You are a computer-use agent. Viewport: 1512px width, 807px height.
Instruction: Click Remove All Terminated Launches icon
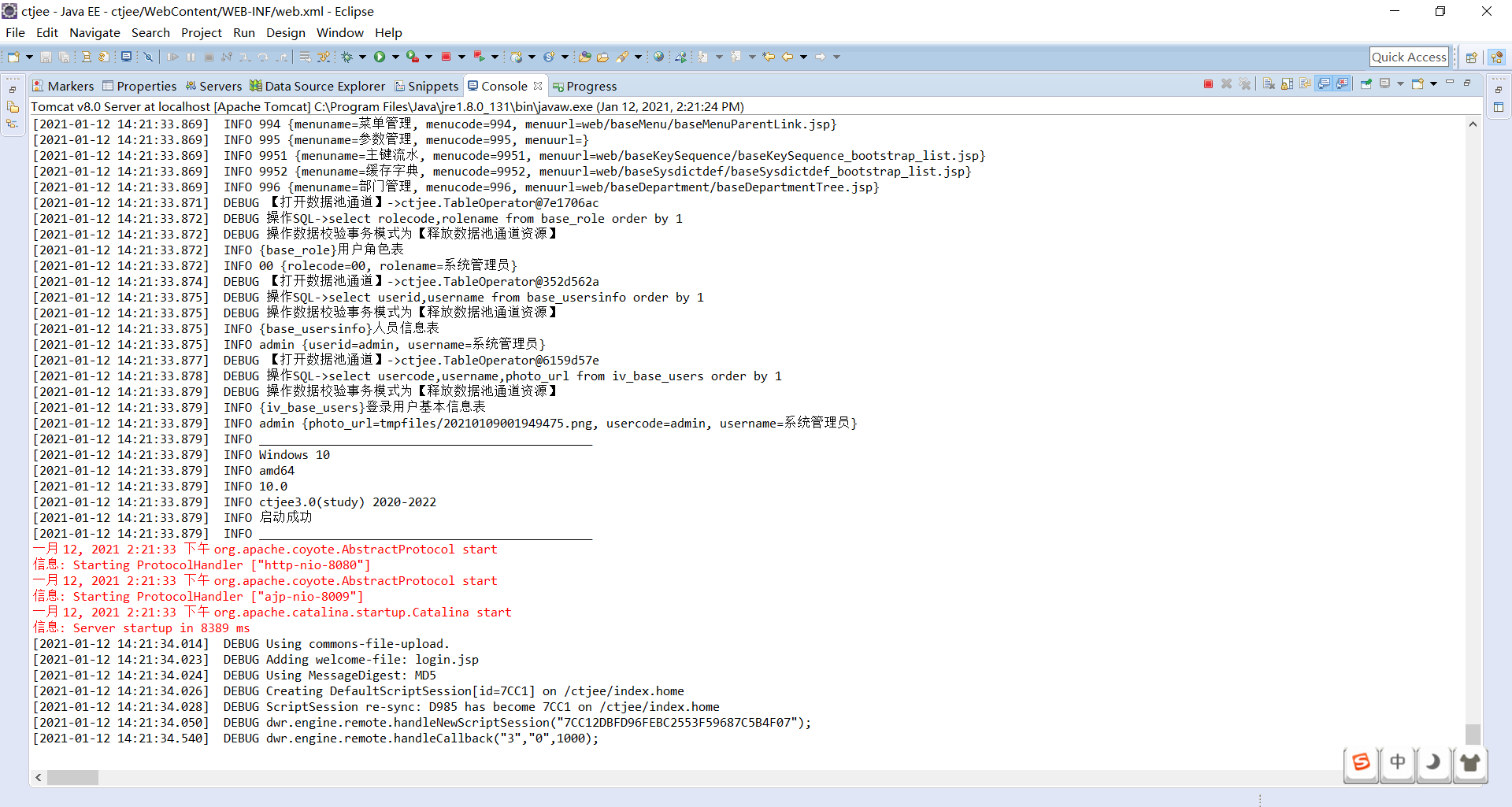tap(1244, 83)
